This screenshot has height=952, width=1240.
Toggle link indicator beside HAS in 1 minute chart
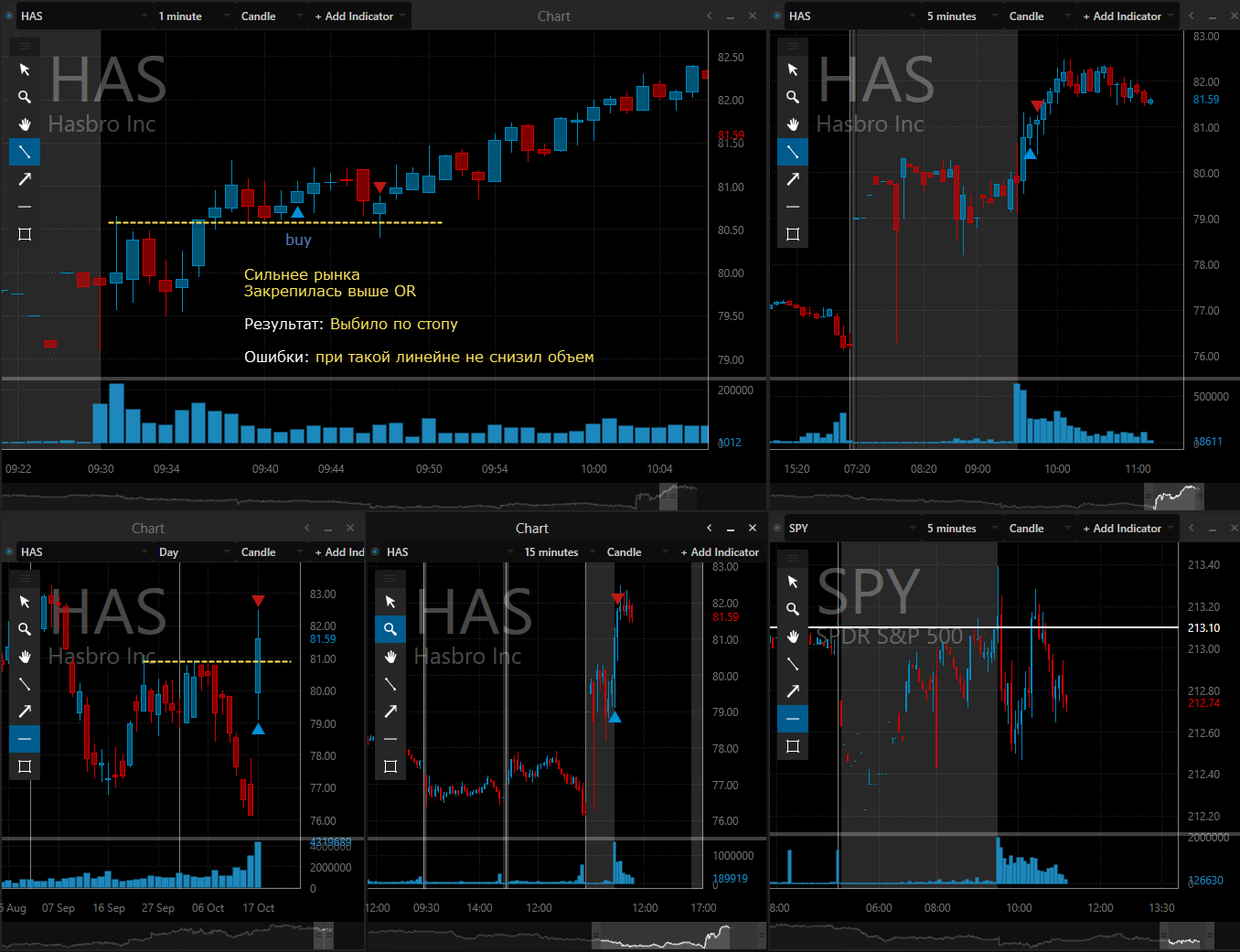pyautogui.click(x=9, y=16)
